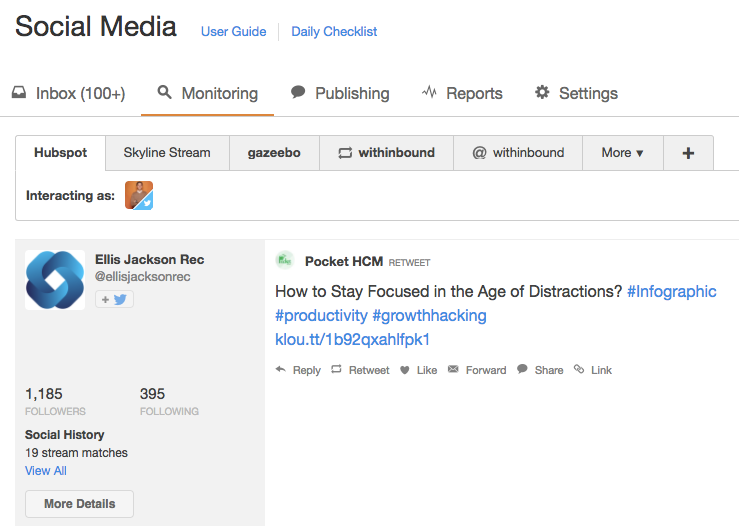Click the Forward text label
739x526 pixels.
click(486, 370)
